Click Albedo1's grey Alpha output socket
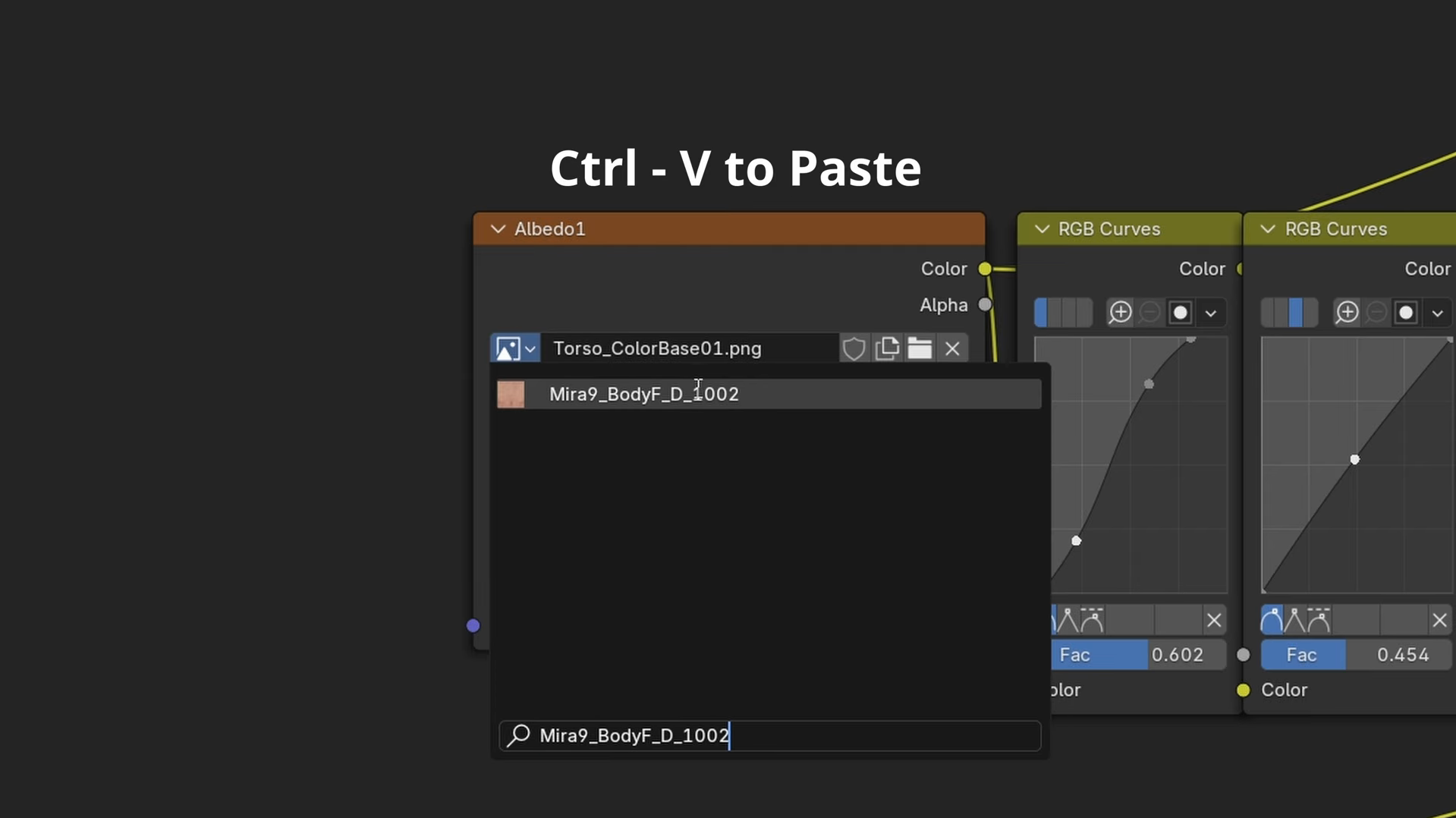 coord(985,304)
